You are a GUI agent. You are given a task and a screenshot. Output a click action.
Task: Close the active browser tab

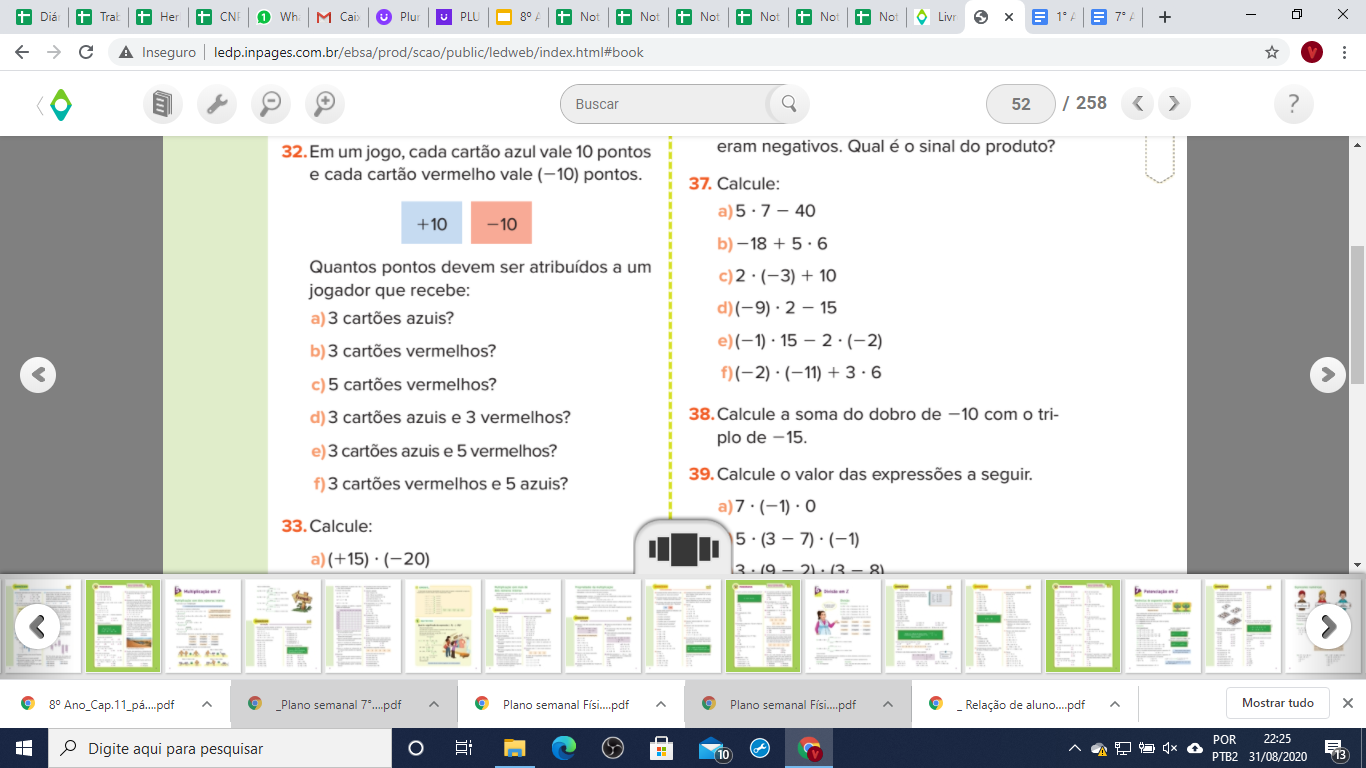(x=1009, y=17)
